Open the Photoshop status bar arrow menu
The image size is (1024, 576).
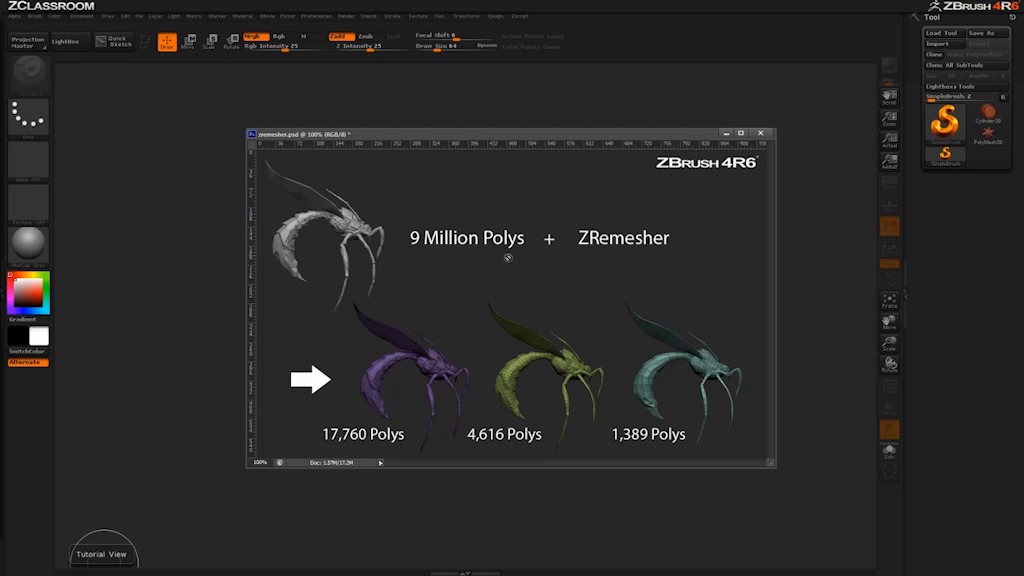pyautogui.click(x=380, y=463)
